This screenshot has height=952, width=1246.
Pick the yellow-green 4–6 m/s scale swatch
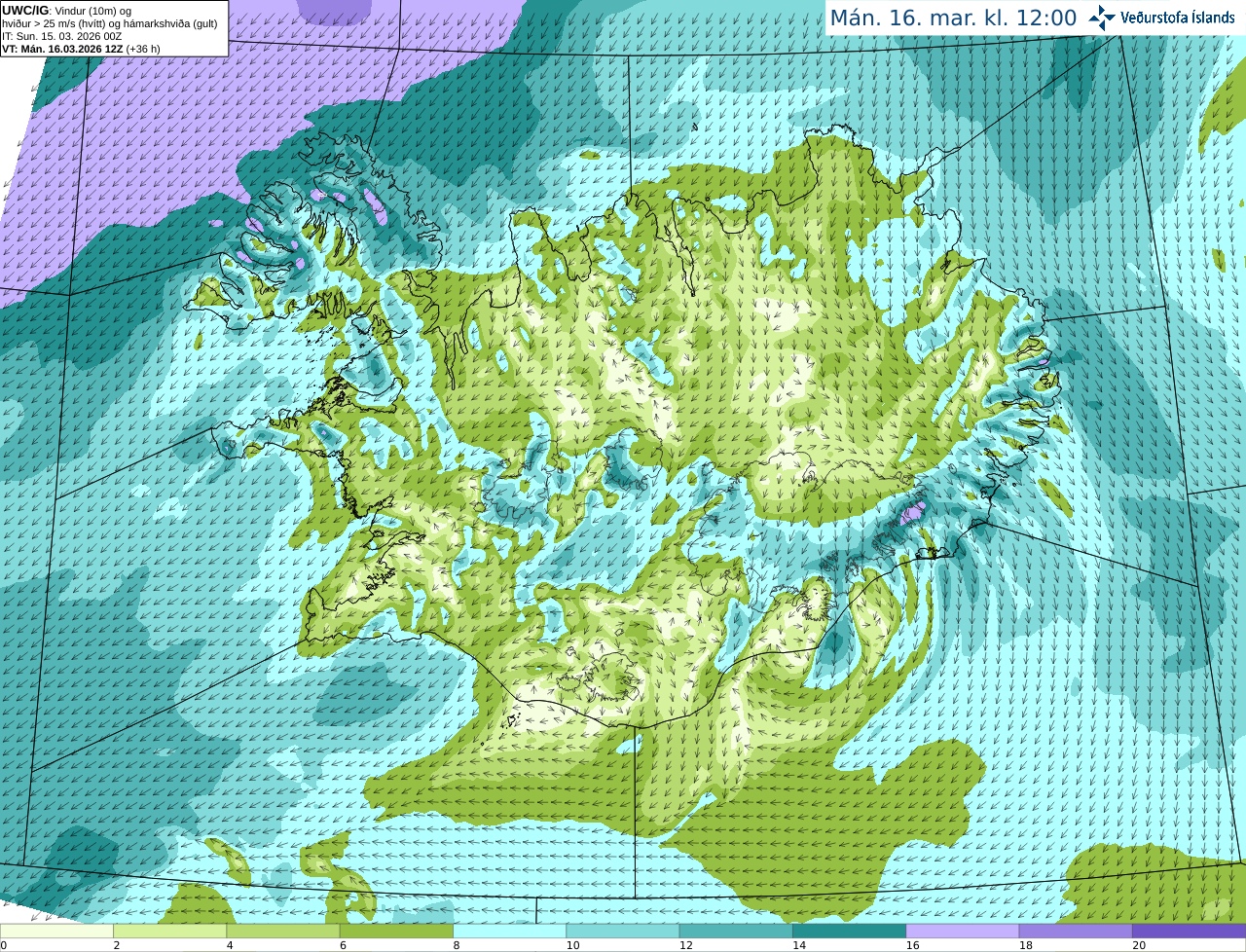(x=283, y=932)
